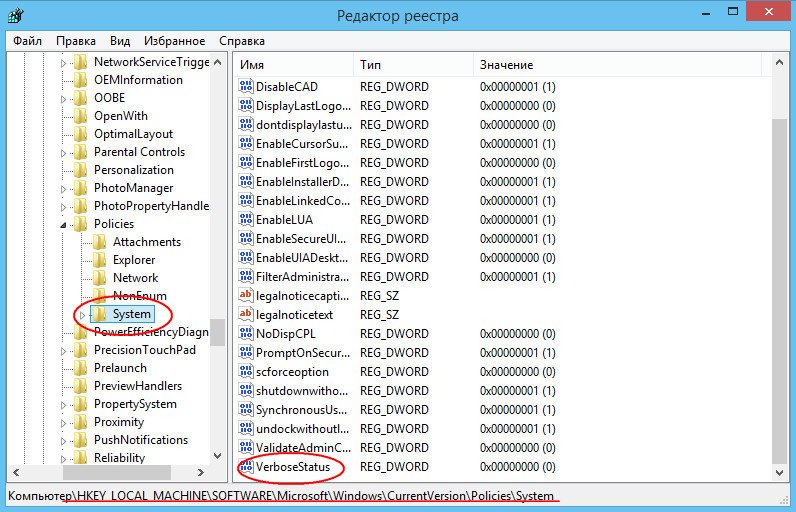Click the SynchronousUs... value icon

246,409
